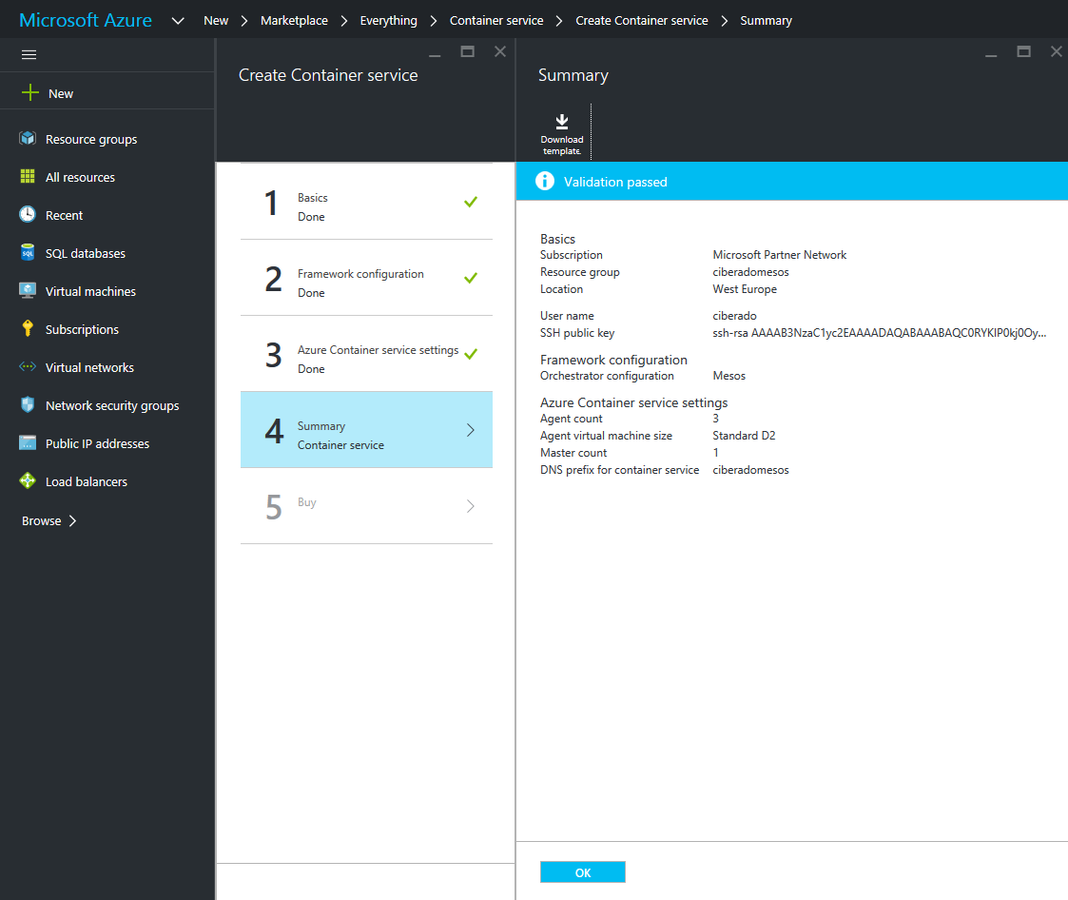This screenshot has width=1068, height=900.
Task: Click the green plus New icon
Action: click(x=30, y=93)
